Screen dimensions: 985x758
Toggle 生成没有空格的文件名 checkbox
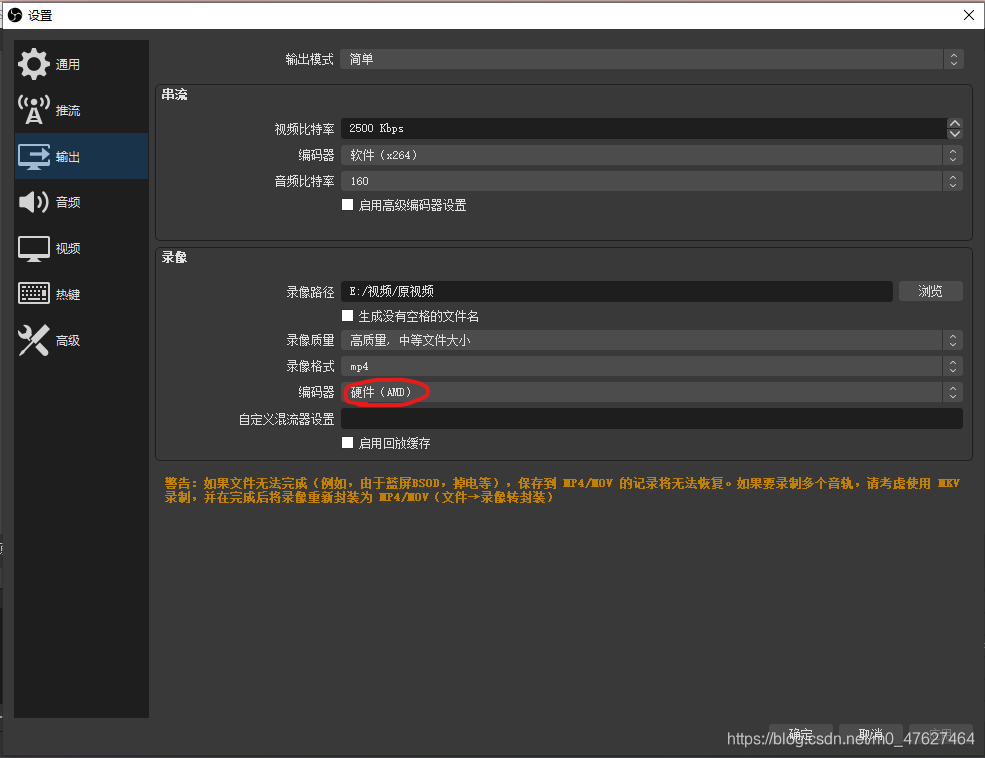(347, 315)
